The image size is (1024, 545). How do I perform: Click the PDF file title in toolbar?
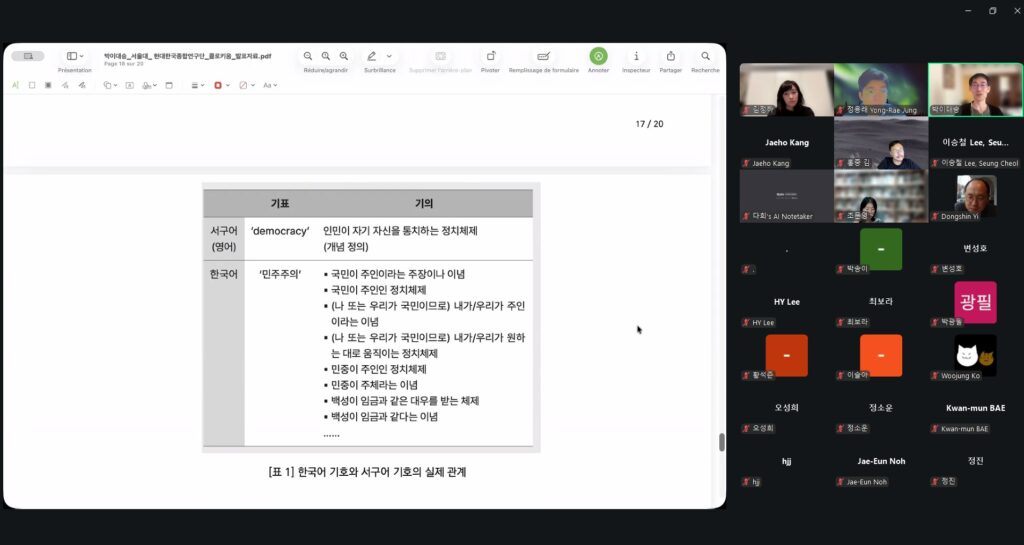click(x=187, y=56)
